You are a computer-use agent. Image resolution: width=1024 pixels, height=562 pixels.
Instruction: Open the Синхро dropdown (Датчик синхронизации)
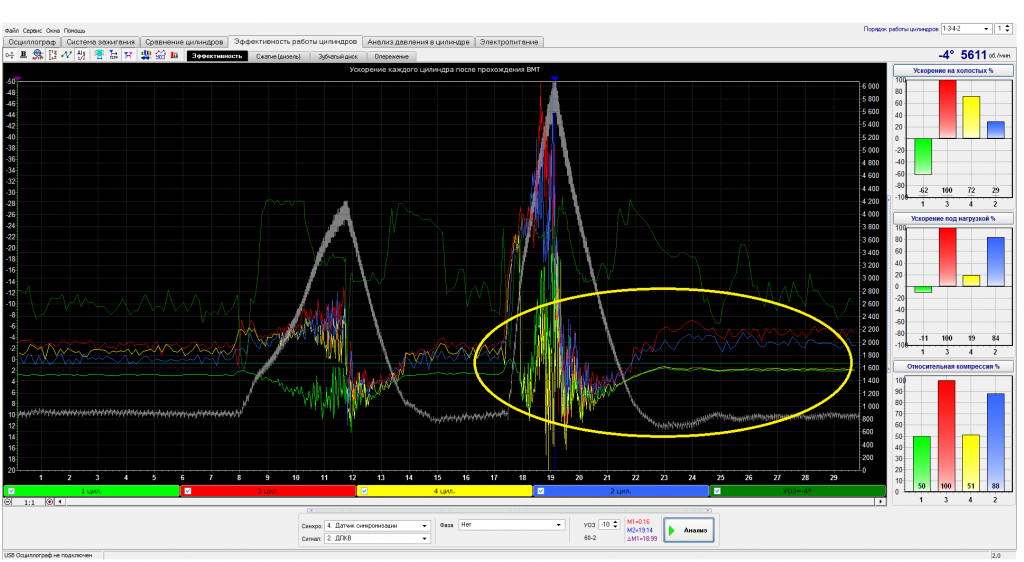coord(377,525)
